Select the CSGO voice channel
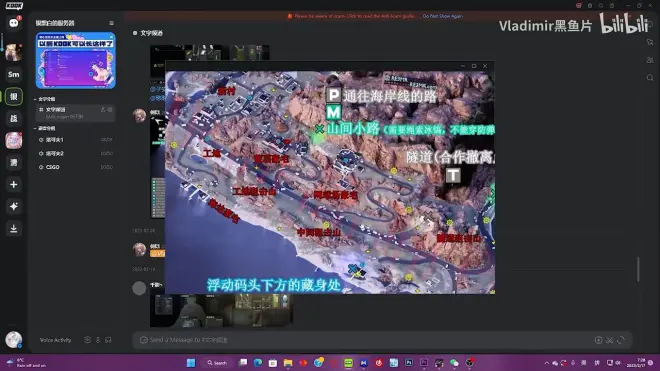Image resolution: width=660 pixels, height=371 pixels. coord(75,167)
